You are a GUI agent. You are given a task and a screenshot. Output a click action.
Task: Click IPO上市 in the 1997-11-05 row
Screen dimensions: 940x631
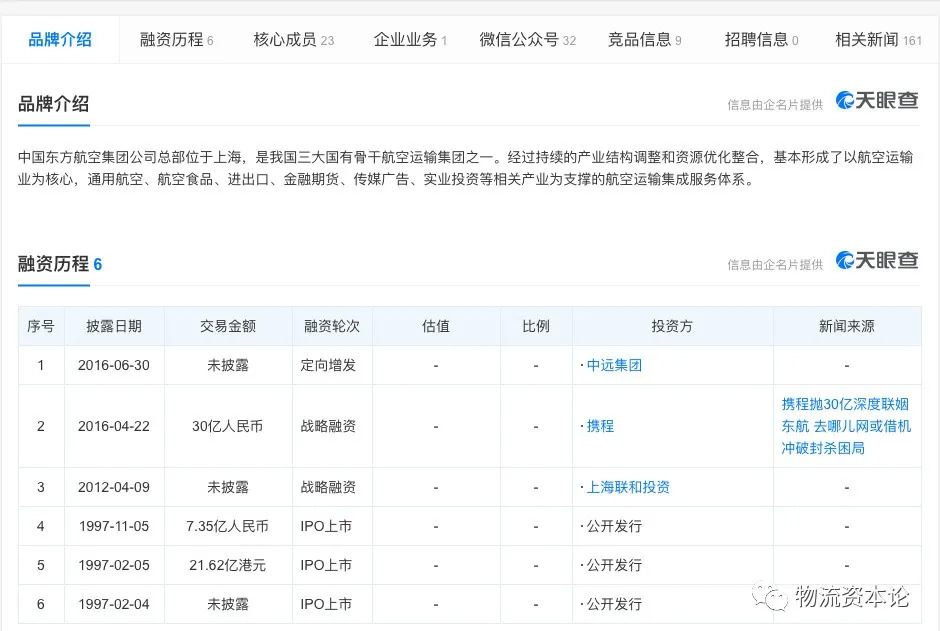[326, 526]
